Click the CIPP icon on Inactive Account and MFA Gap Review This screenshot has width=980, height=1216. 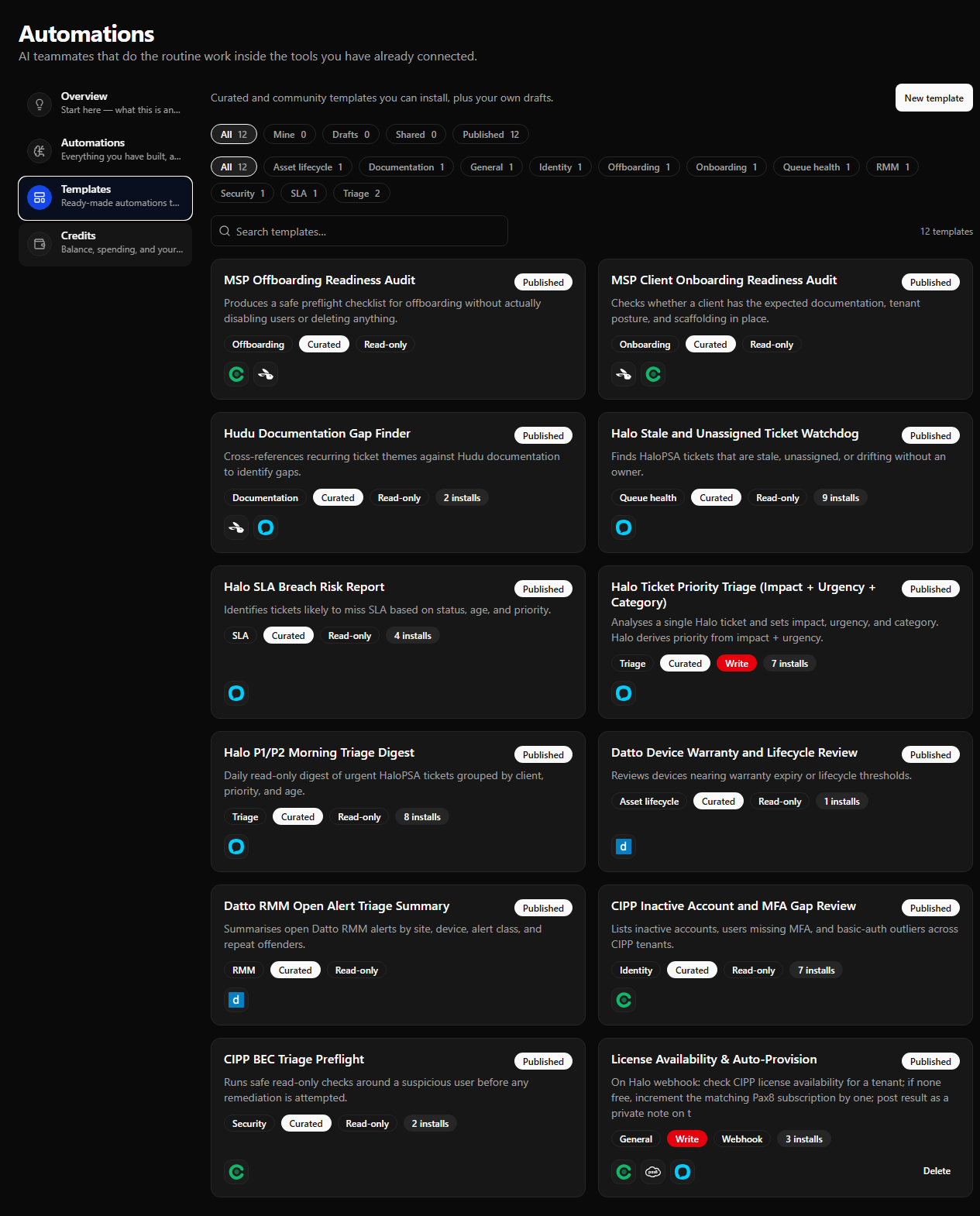coord(624,1000)
